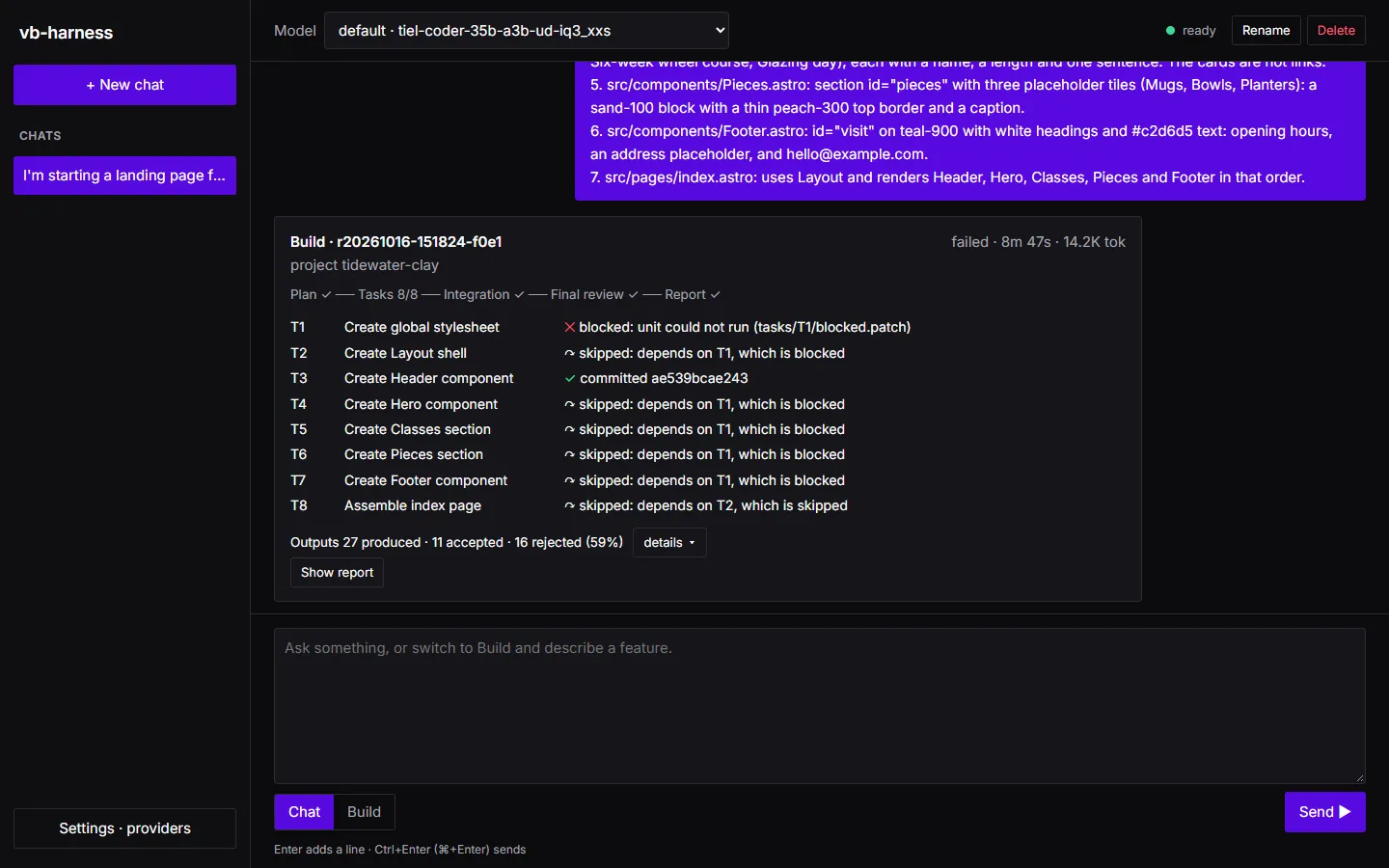
Task: Expand the outputs details dropdown
Action: pyautogui.click(x=669, y=543)
